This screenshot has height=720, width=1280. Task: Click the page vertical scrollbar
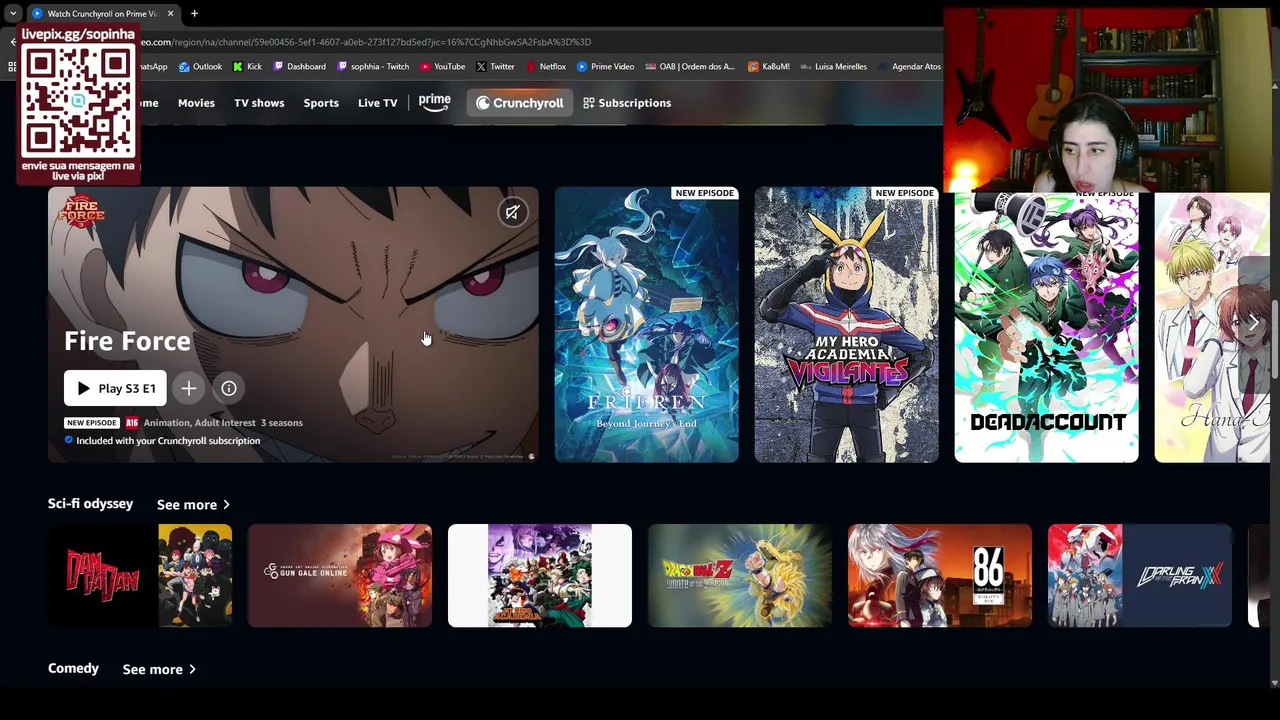[x=1274, y=340]
